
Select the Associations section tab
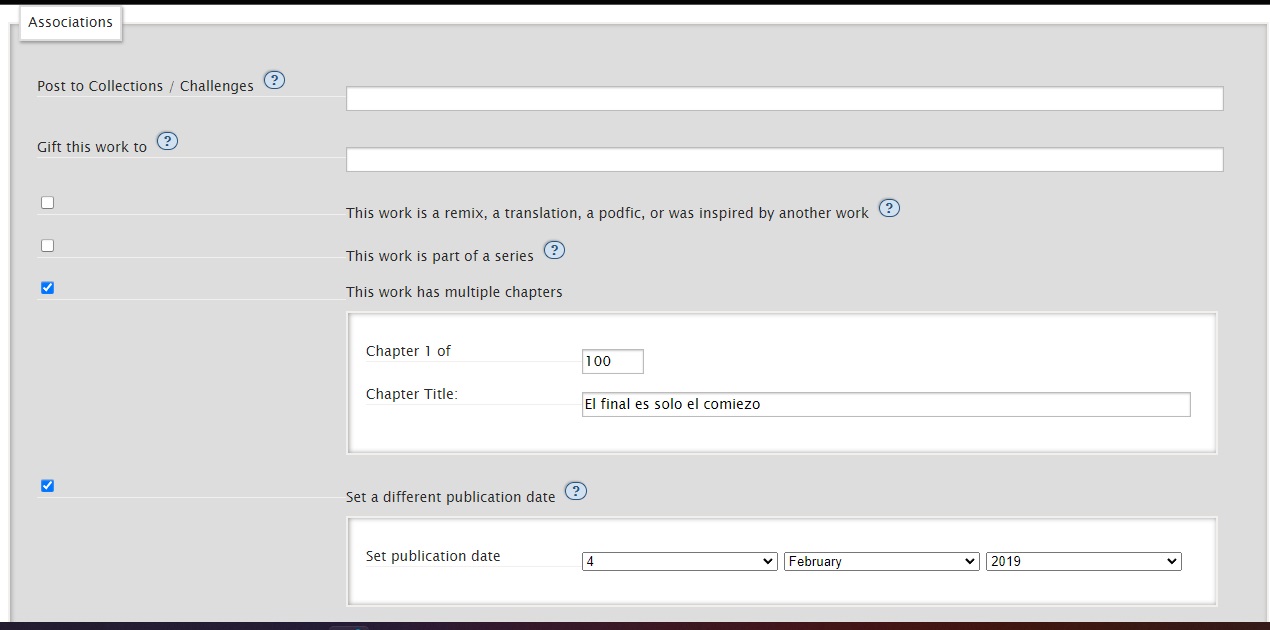tap(70, 22)
